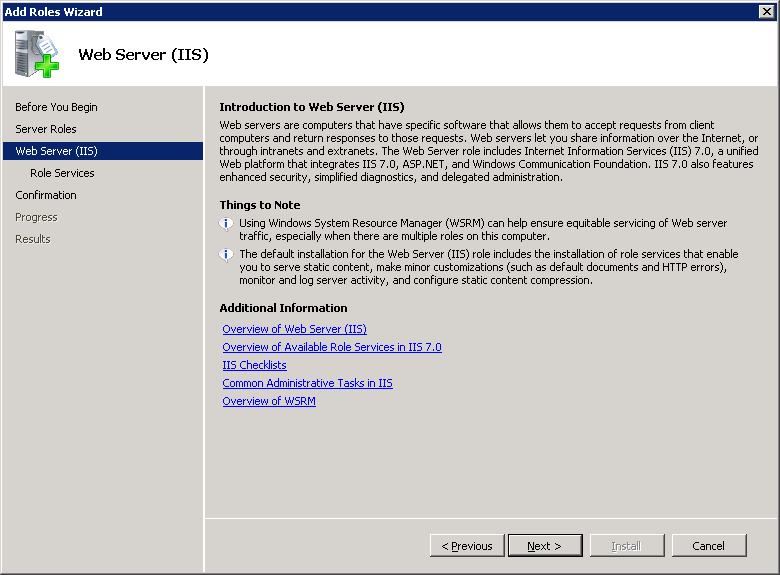Close the Add Roles Wizard window
Screen dimensions: 780x575
(x=767, y=11)
